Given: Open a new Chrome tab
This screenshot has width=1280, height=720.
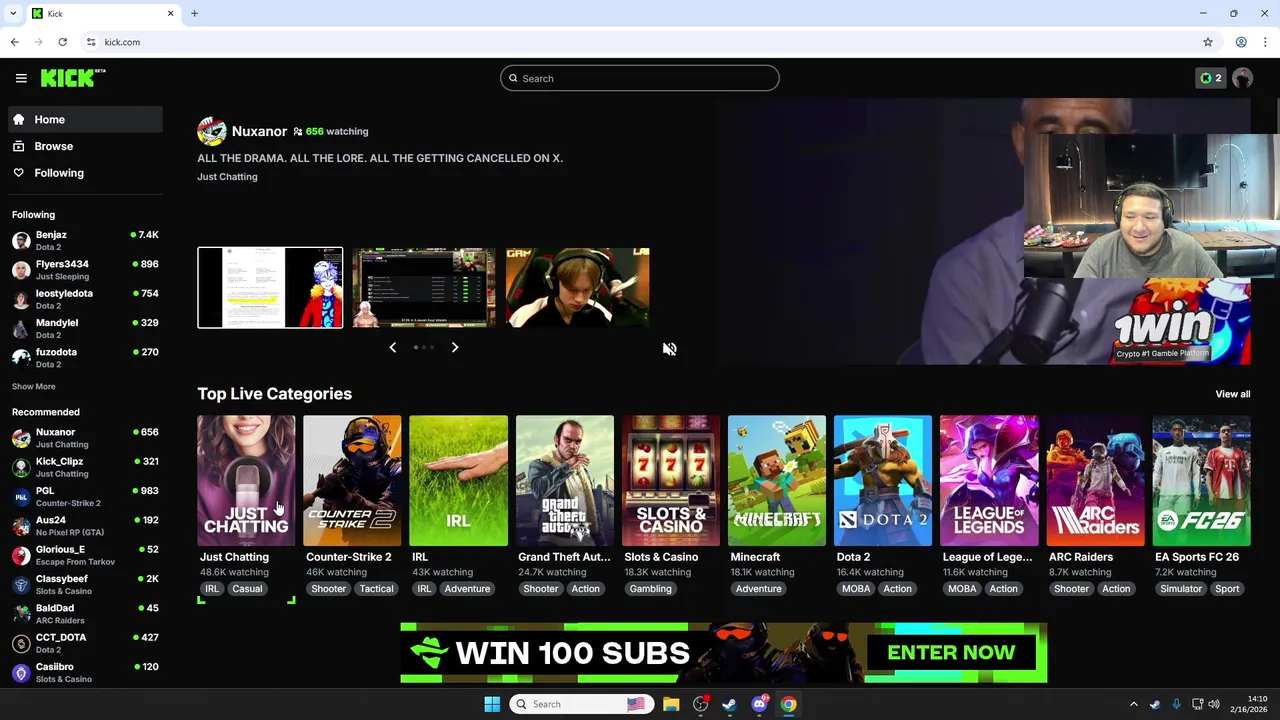Looking at the screenshot, I should pyautogui.click(x=194, y=13).
